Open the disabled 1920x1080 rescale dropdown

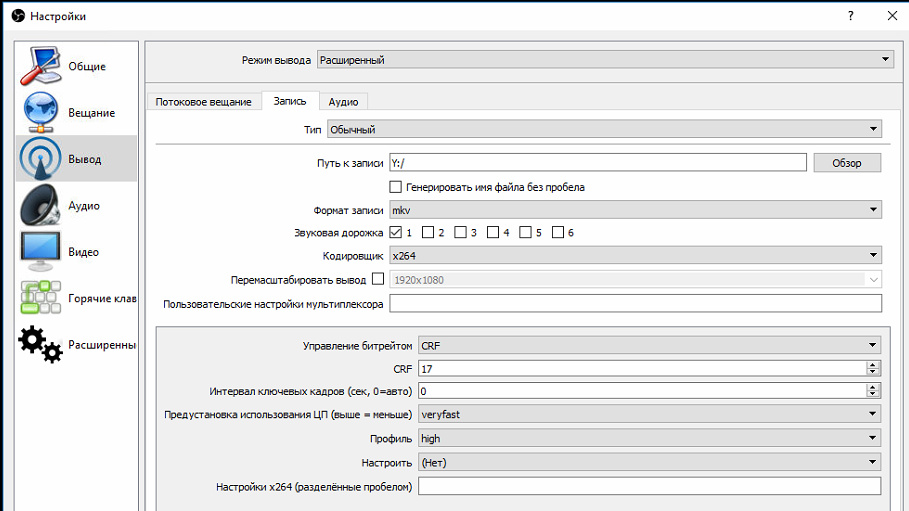coord(635,280)
